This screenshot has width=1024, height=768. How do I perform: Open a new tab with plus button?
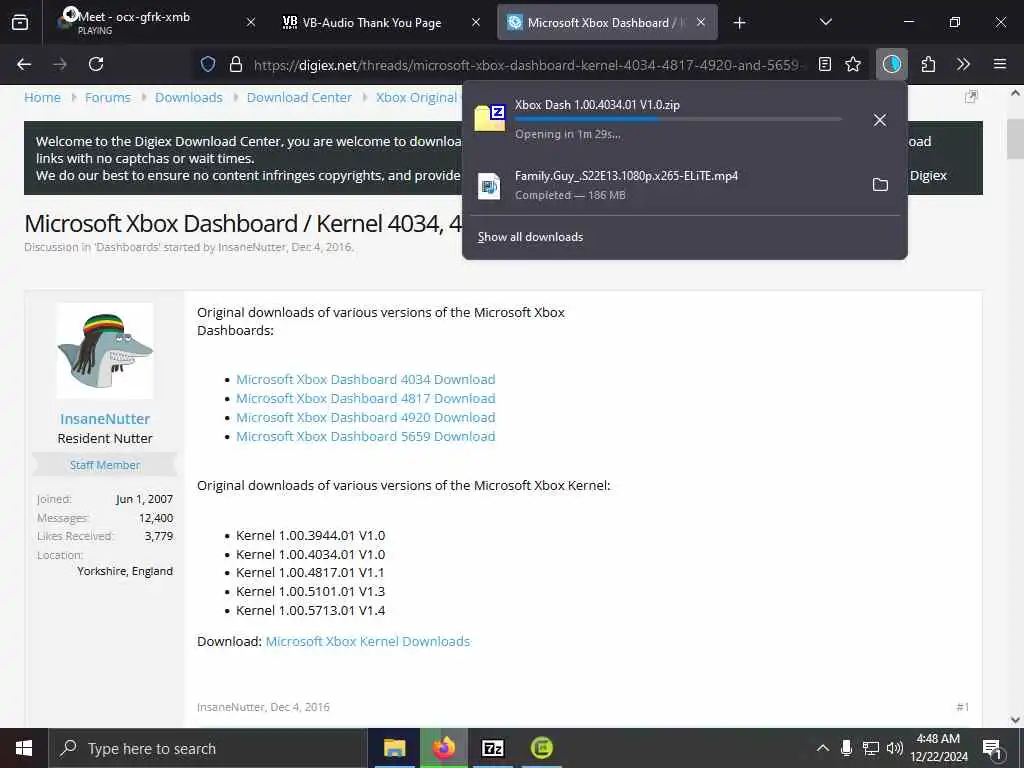(739, 23)
